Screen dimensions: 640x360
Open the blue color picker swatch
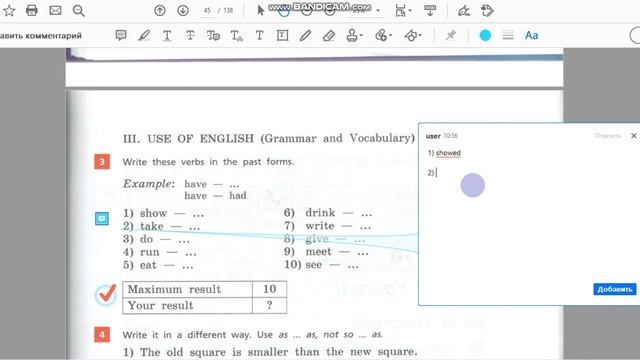[x=485, y=36]
